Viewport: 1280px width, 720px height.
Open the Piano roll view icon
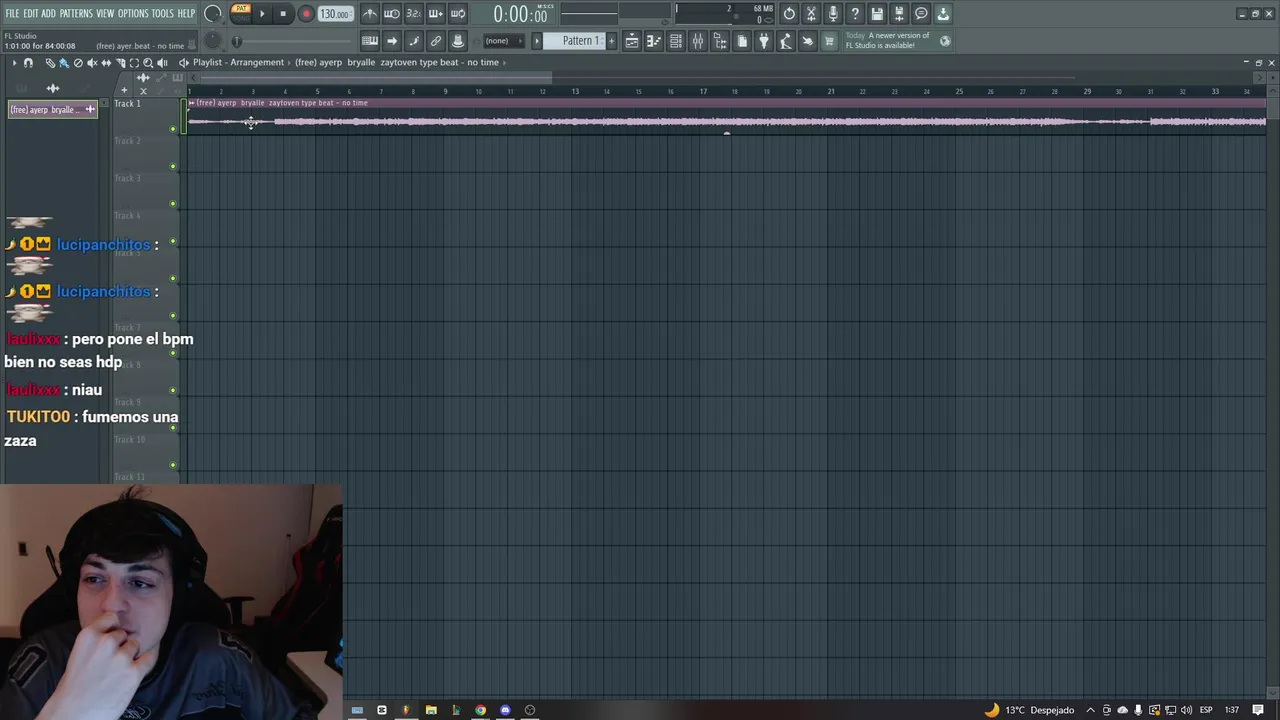click(654, 41)
